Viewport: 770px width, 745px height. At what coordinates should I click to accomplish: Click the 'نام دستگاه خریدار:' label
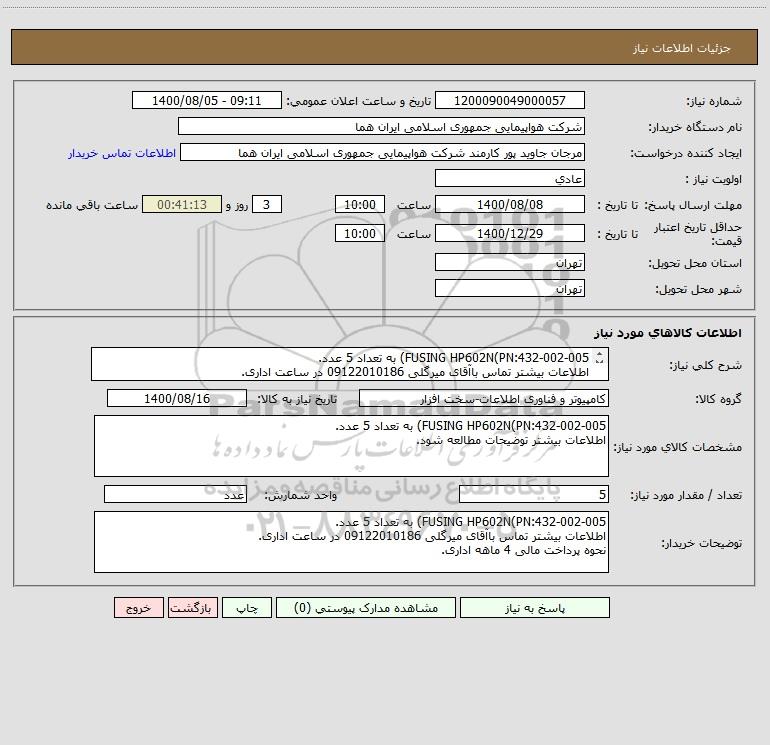[695, 127]
